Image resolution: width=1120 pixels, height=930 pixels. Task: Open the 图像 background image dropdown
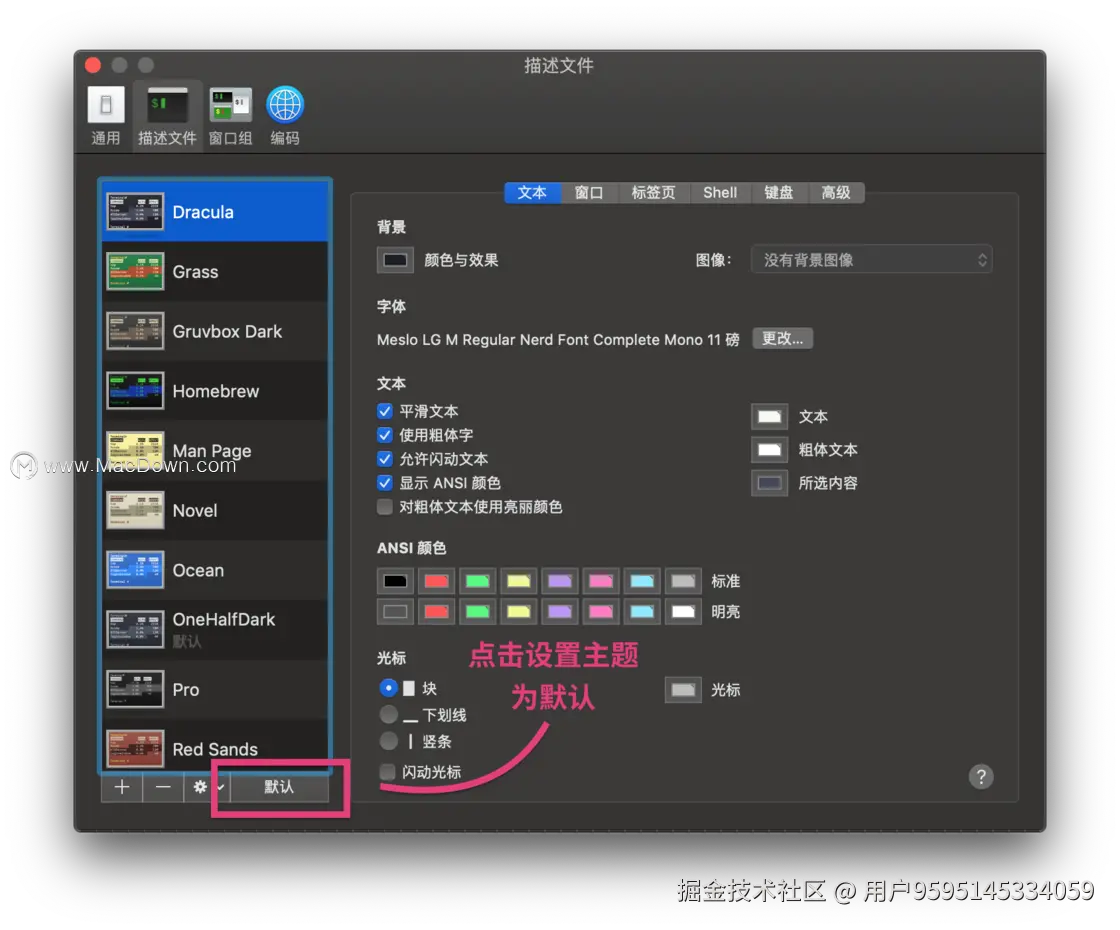point(871,259)
